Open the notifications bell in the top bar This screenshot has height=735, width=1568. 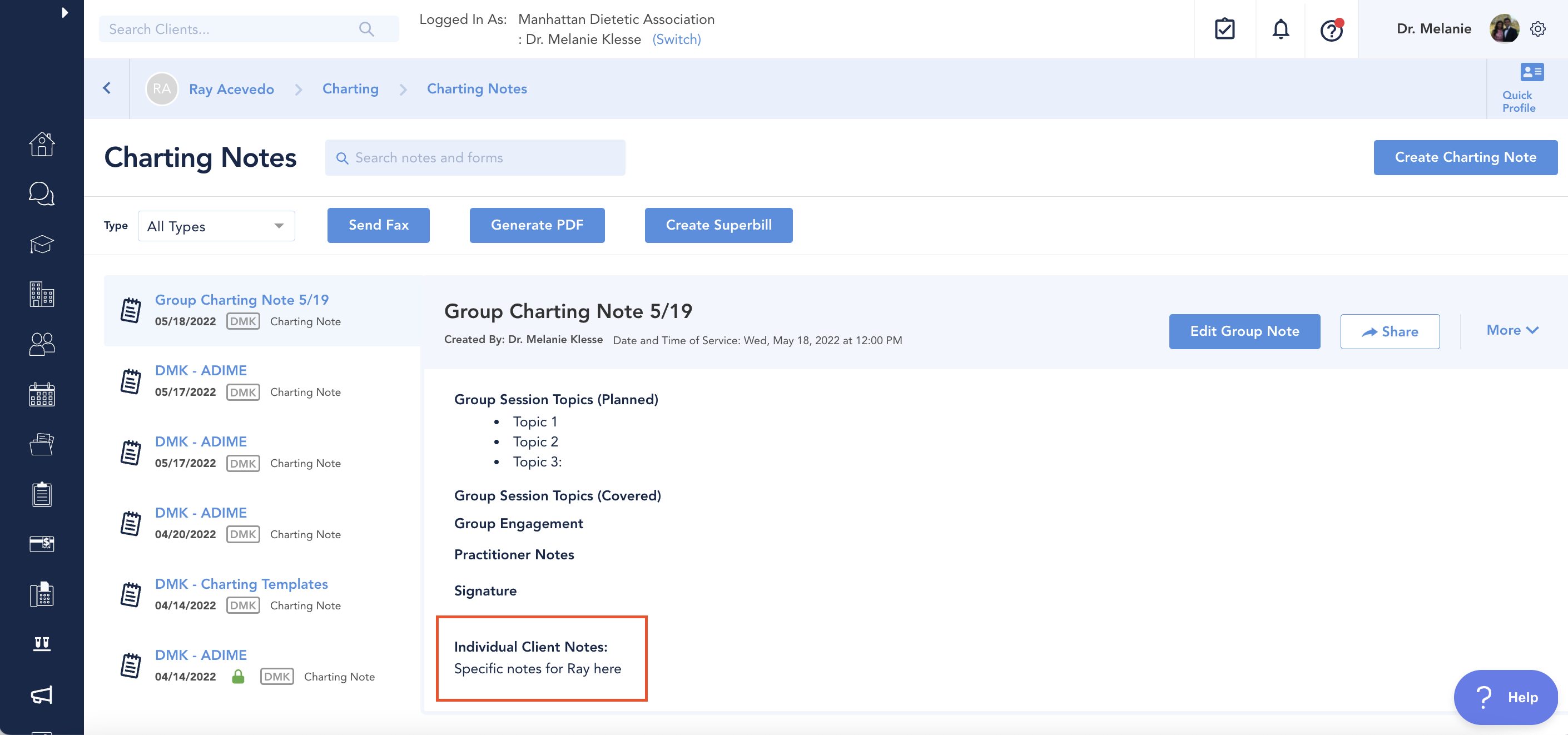[x=1280, y=28]
